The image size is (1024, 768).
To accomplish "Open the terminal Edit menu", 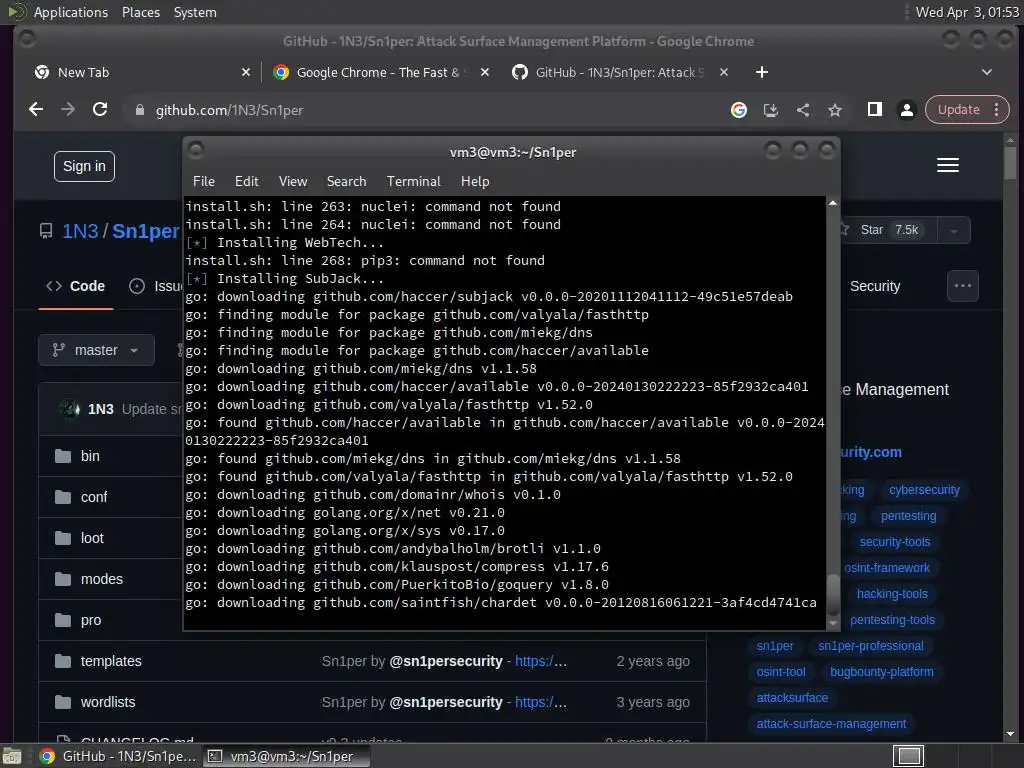I will click(x=246, y=182).
